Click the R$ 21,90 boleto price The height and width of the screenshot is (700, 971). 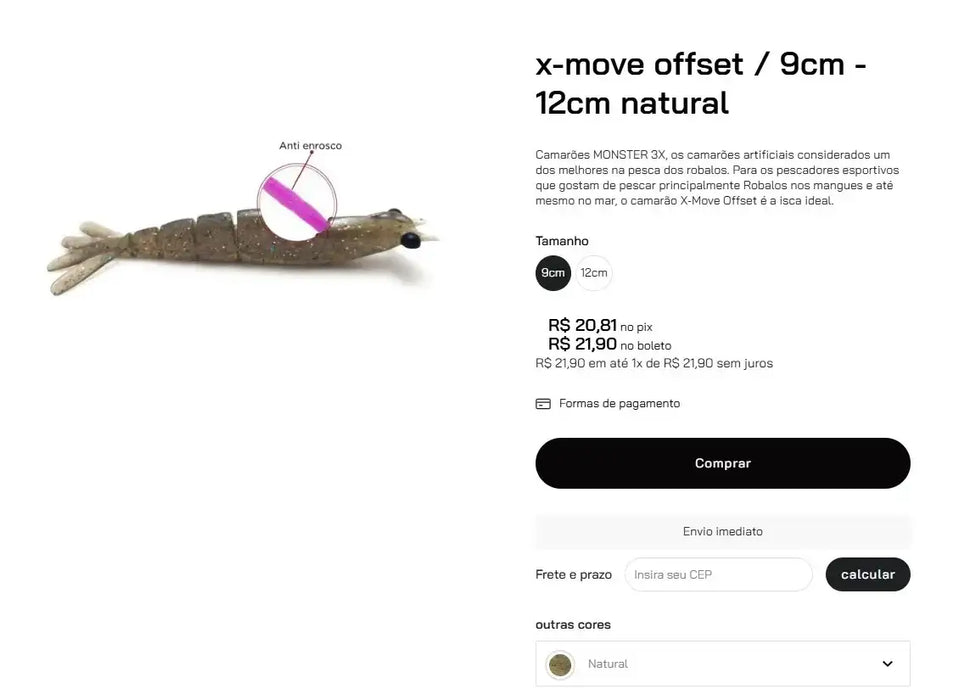tap(582, 344)
